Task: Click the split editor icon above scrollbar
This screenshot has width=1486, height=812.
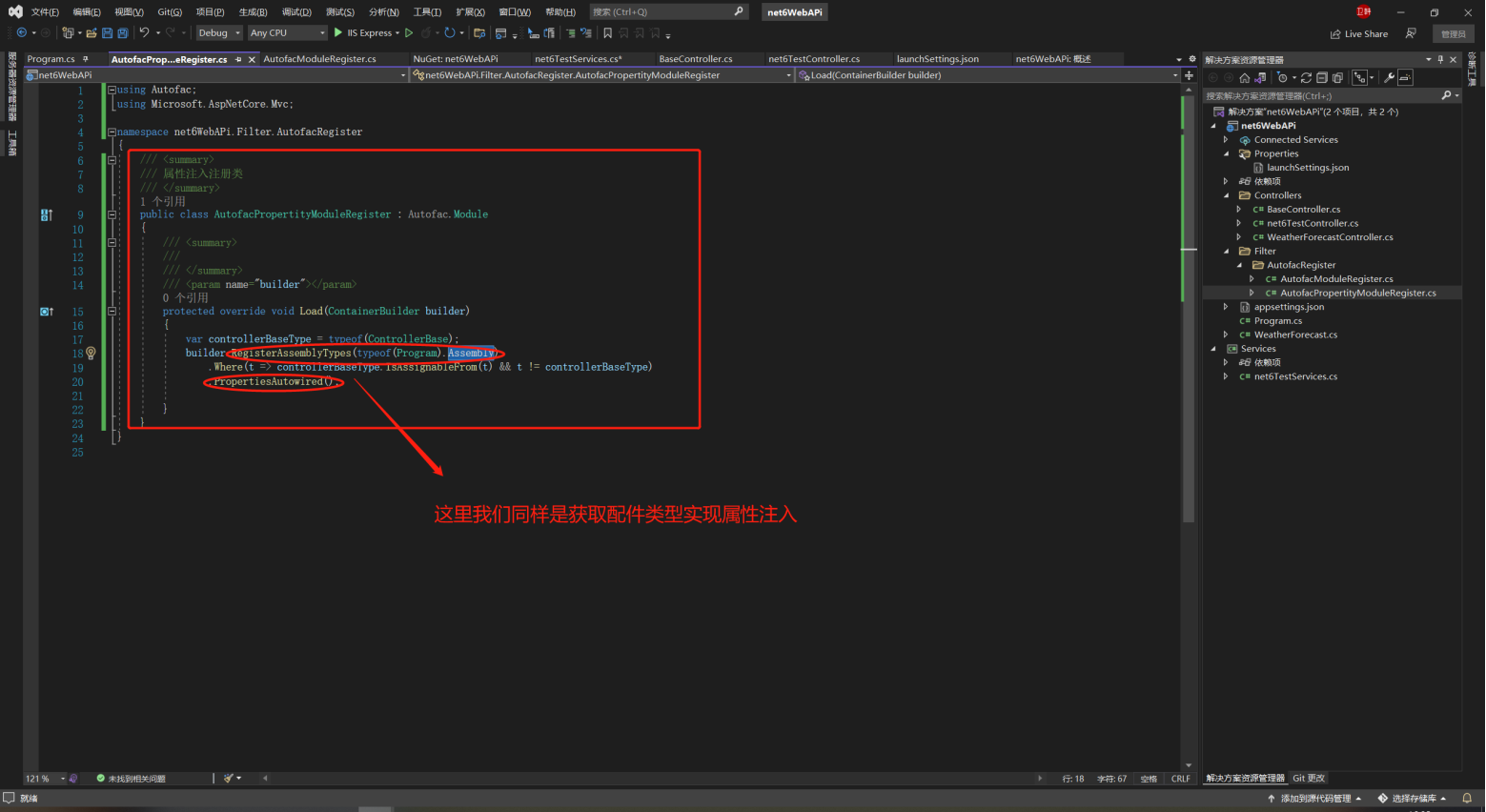Action: click(x=1189, y=75)
